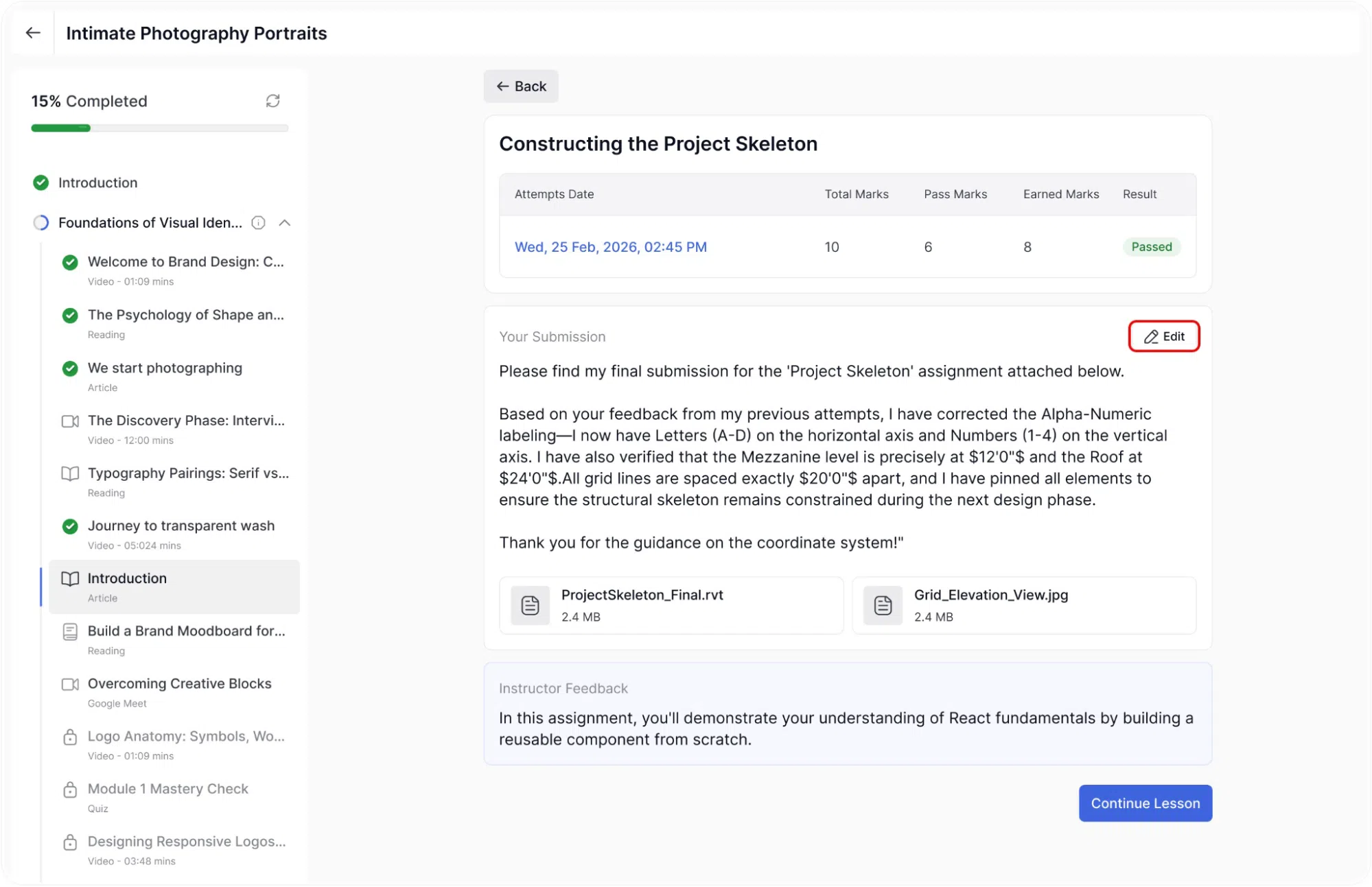This screenshot has width=1372, height=887.
Task: Click the back arrow beside the course title
Action: (x=33, y=33)
